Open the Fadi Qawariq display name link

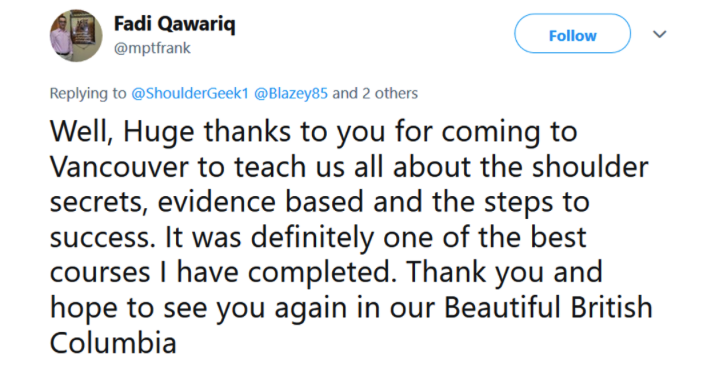point(174,24)
